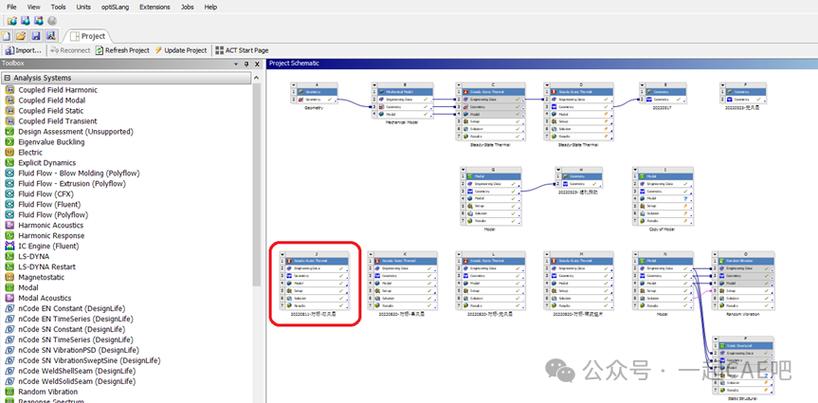Open the Jobs menu
Image resolution: width=818 pixels, height=403 pixels.
coord(187,7)
